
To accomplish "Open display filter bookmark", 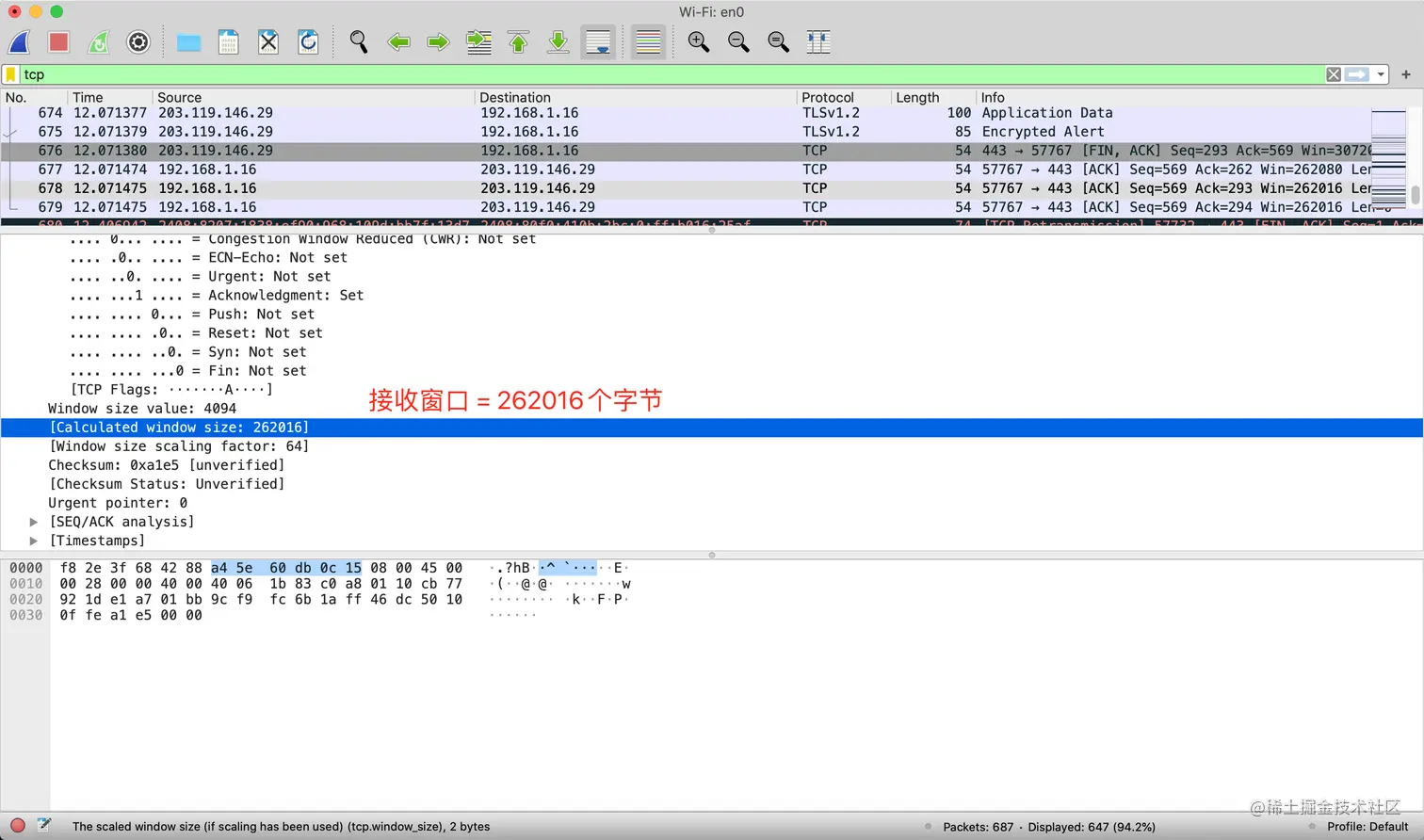I will [11, 74].
